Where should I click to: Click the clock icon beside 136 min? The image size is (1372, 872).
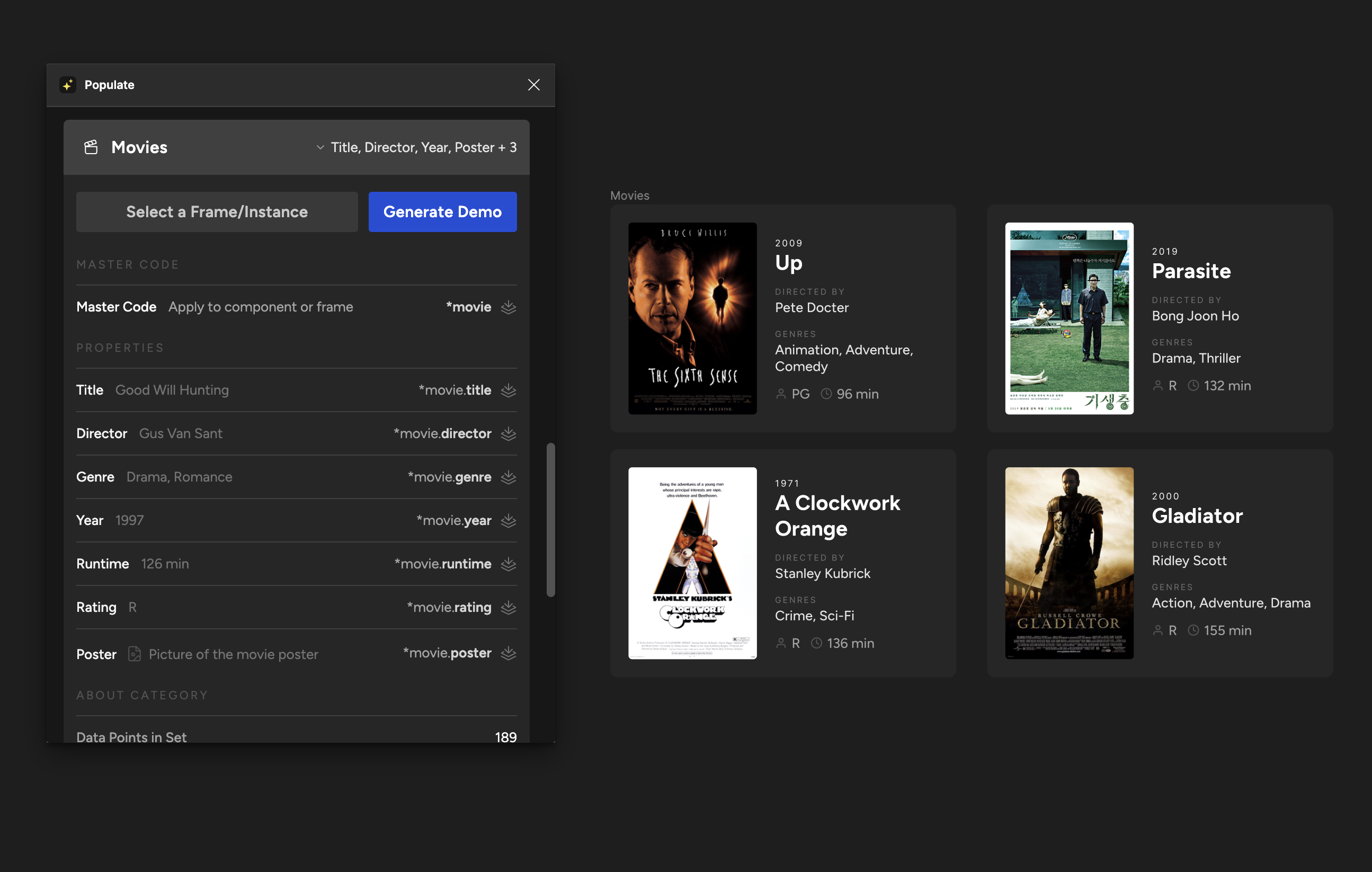click(816, 643)
